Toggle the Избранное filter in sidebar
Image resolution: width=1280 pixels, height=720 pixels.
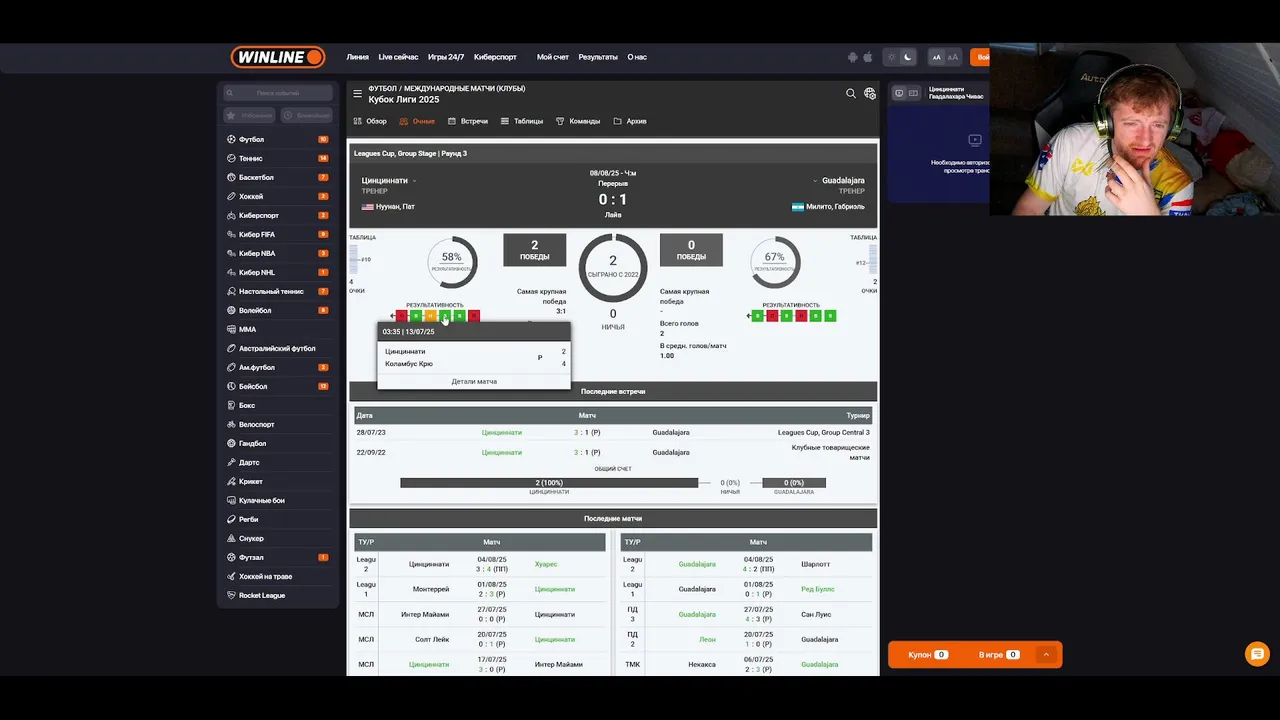(249, 115)
